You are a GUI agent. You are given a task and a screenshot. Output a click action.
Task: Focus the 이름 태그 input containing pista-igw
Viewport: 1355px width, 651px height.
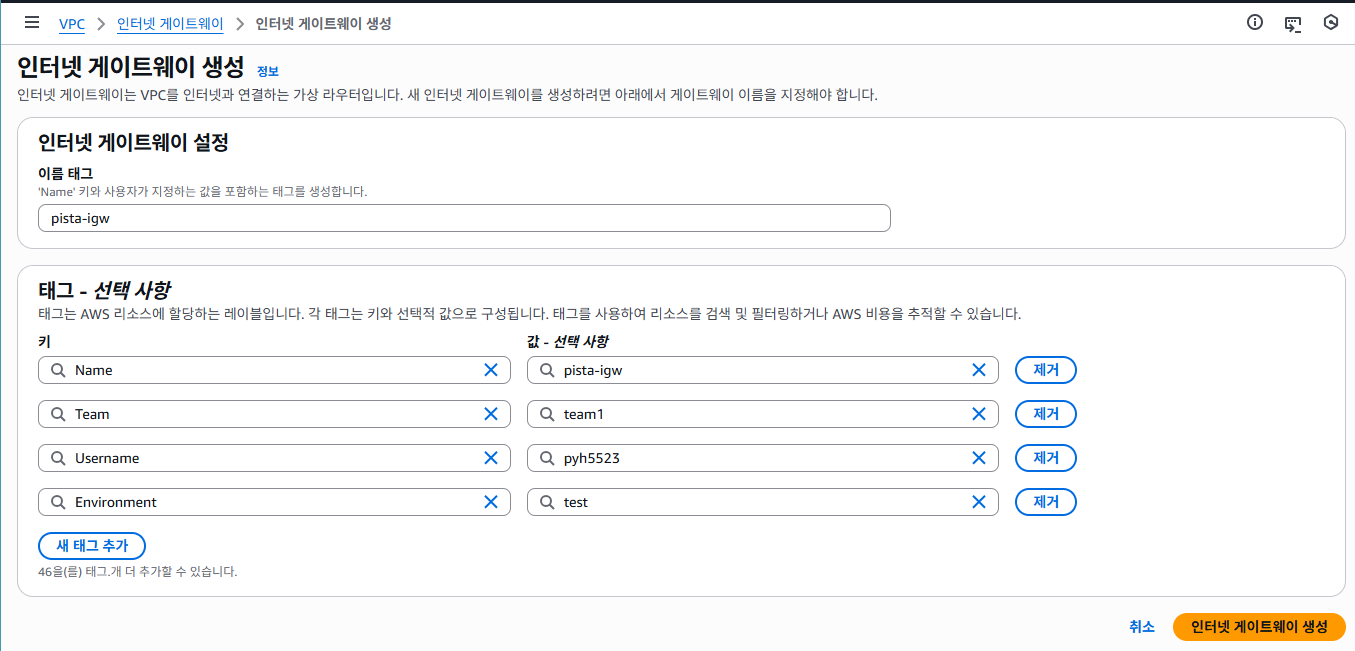coord(464,218)
